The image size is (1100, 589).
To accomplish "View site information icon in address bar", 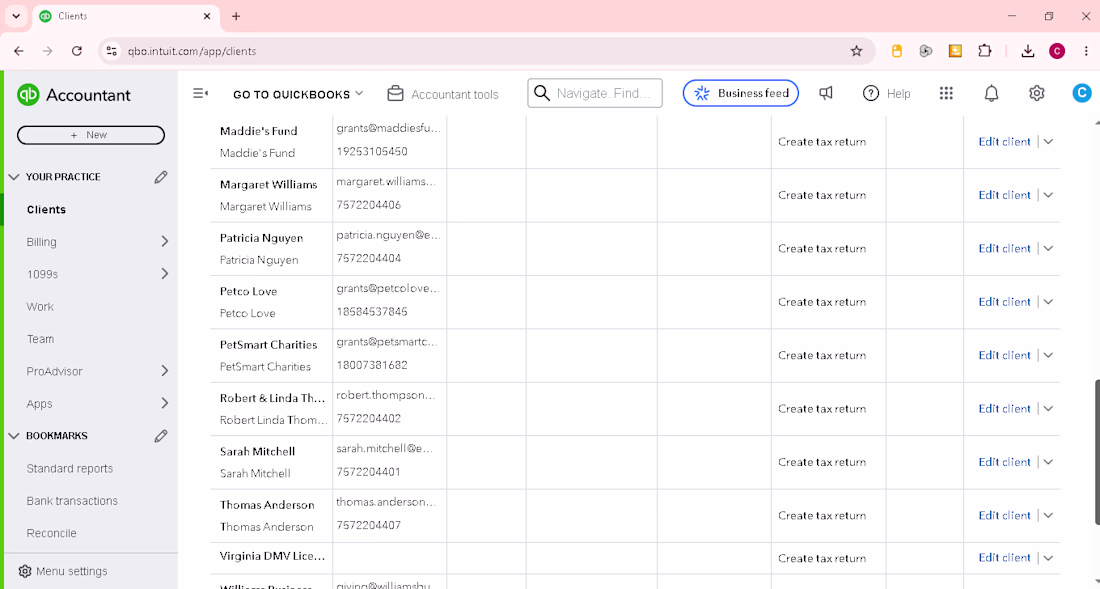I will [111, 50].
